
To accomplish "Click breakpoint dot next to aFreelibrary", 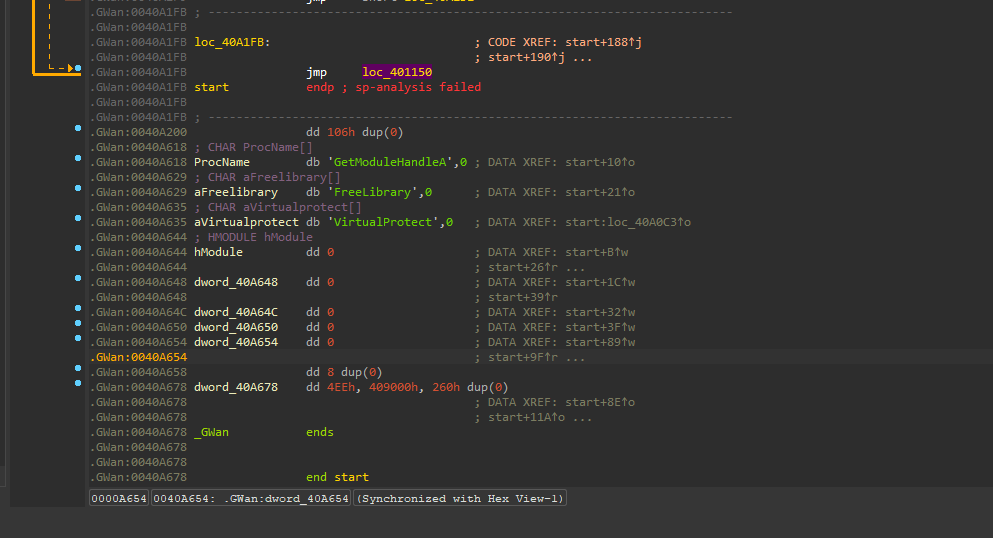I will pos(78,188).
